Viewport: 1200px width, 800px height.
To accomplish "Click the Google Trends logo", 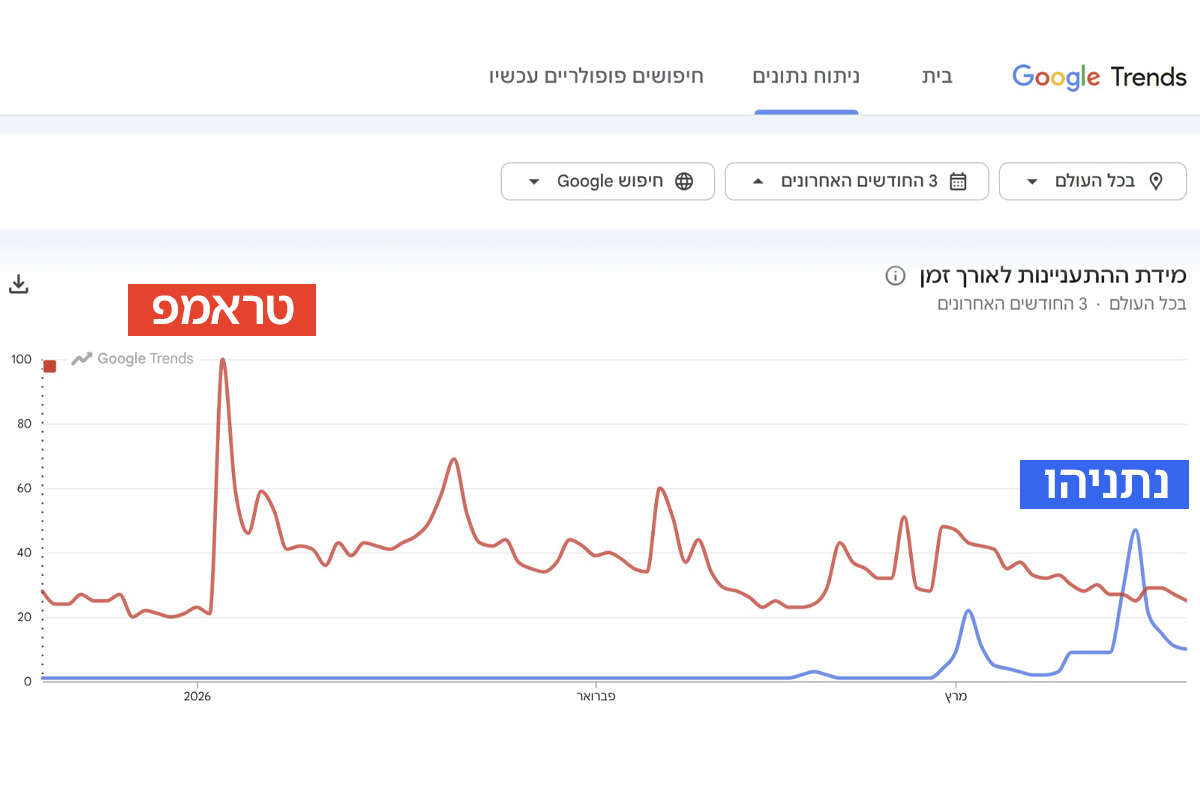I will [1099, 77].
